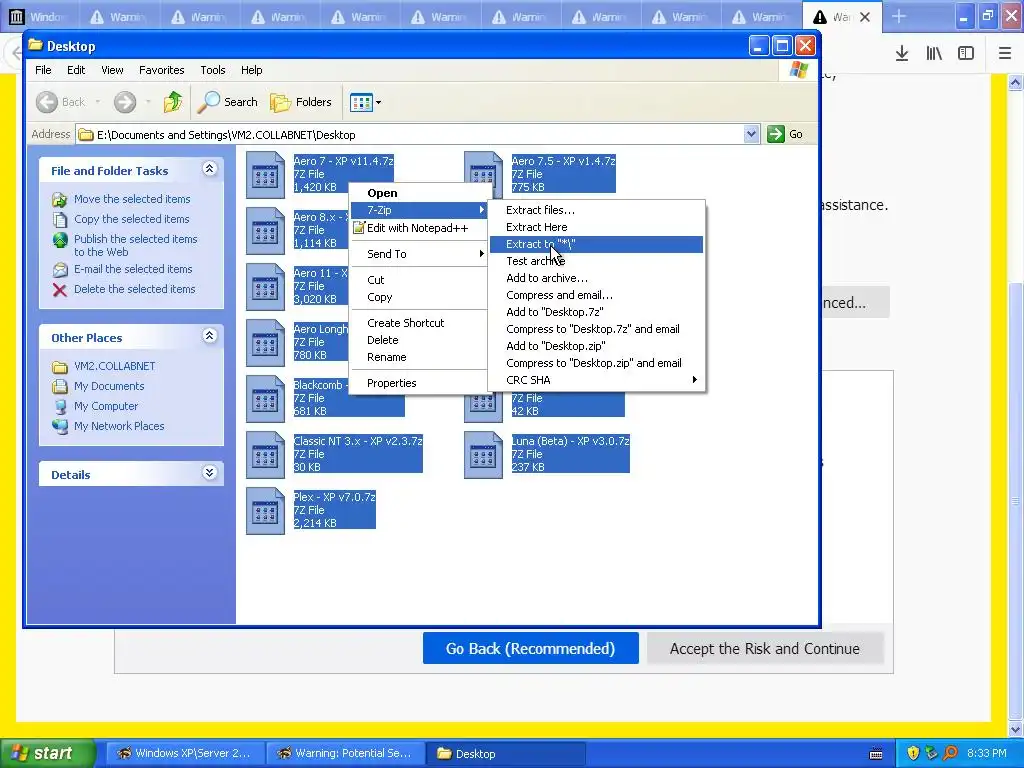Click the address path field
Screen dimensions: 1024x768
pos(410,135)
